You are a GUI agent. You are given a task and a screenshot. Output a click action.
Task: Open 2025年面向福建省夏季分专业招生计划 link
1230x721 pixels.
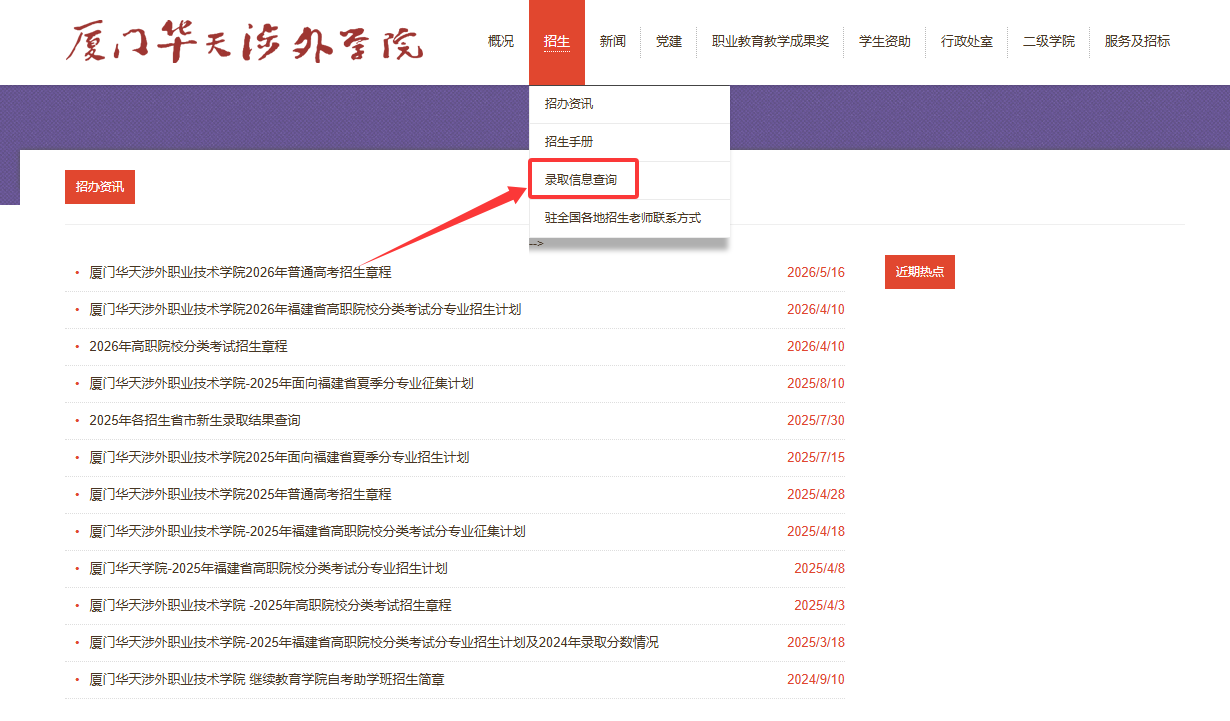coord(279,457)
